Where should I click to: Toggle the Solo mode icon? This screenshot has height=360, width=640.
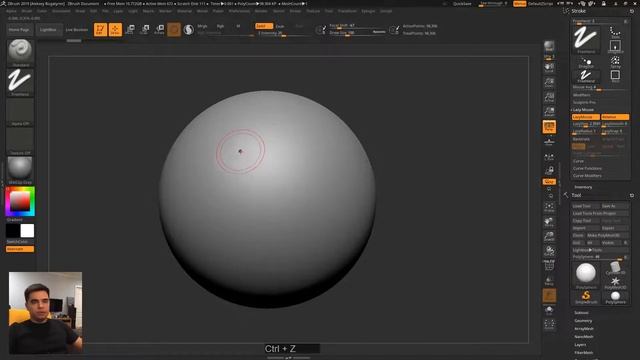coord(549,311)
